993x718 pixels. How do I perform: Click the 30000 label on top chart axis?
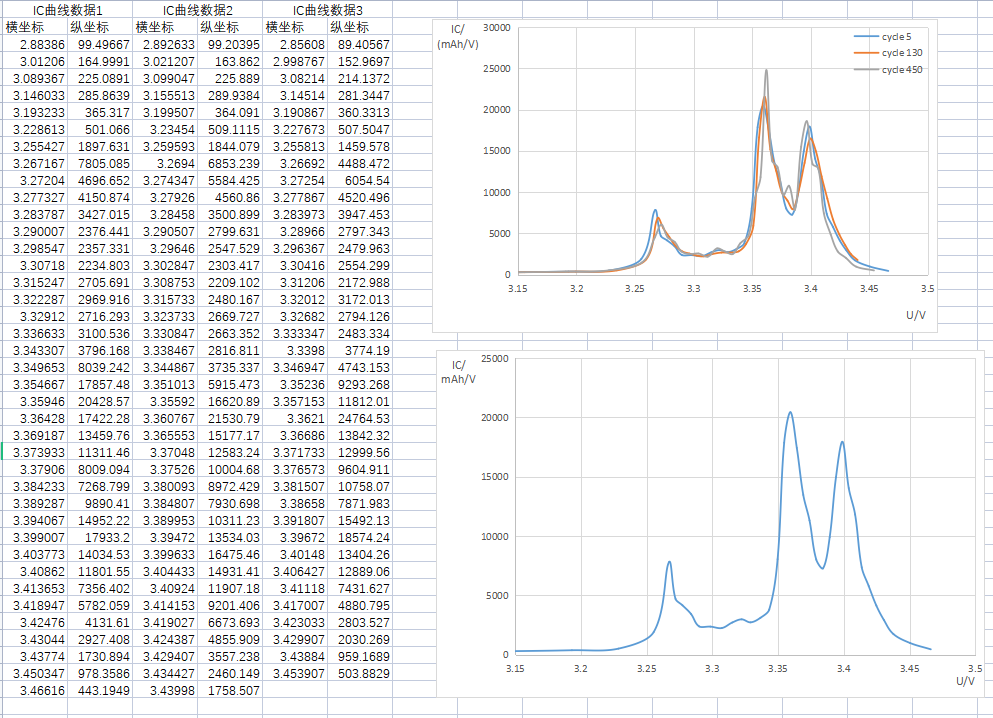click(497, 28)
